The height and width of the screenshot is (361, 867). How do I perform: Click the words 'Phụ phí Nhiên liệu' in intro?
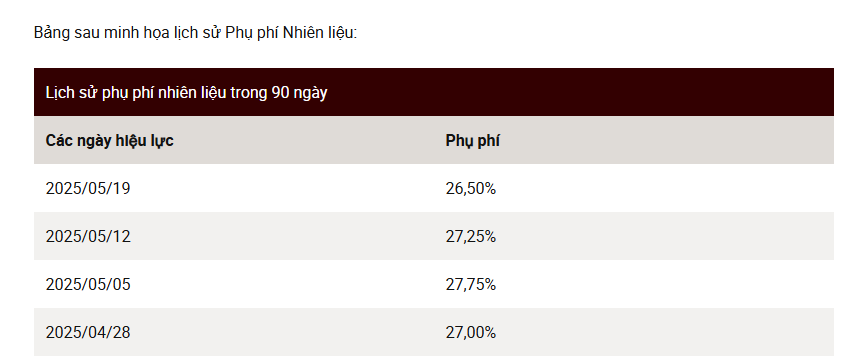coord(291,33)
